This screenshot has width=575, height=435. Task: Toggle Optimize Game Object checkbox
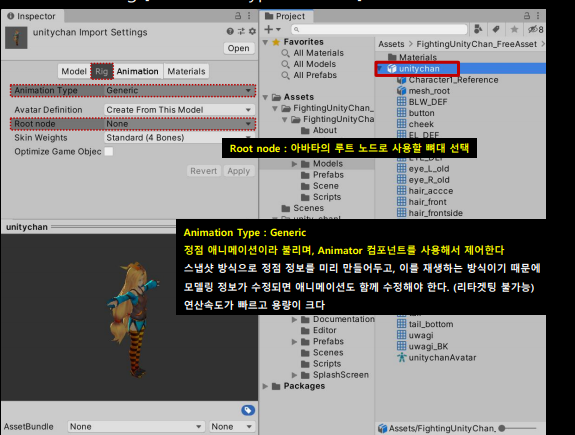109,151
